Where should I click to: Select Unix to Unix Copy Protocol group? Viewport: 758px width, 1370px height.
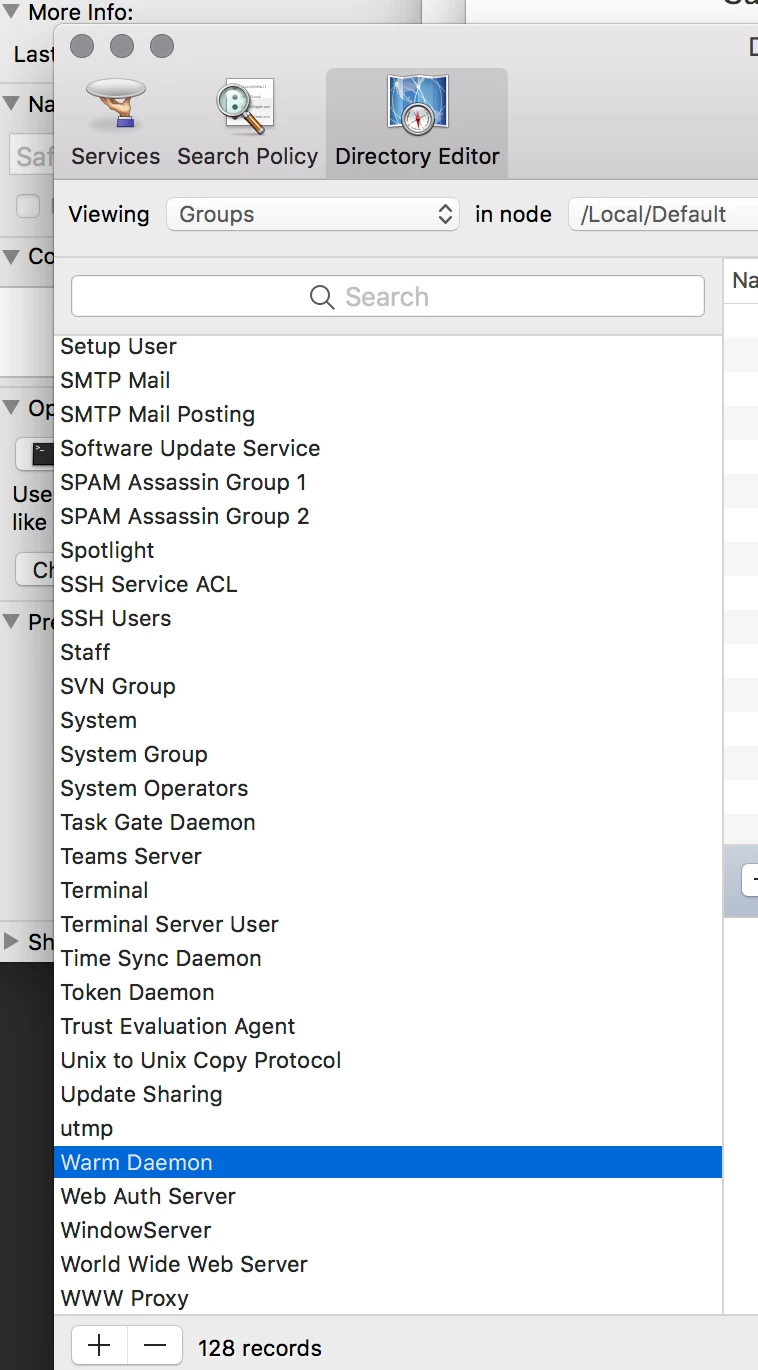(x=388, y=1060)
